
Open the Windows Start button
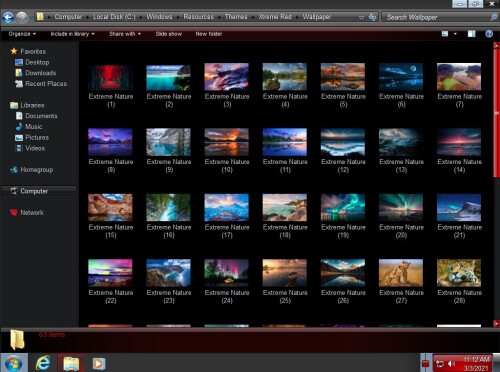click(x=14, y=363)
